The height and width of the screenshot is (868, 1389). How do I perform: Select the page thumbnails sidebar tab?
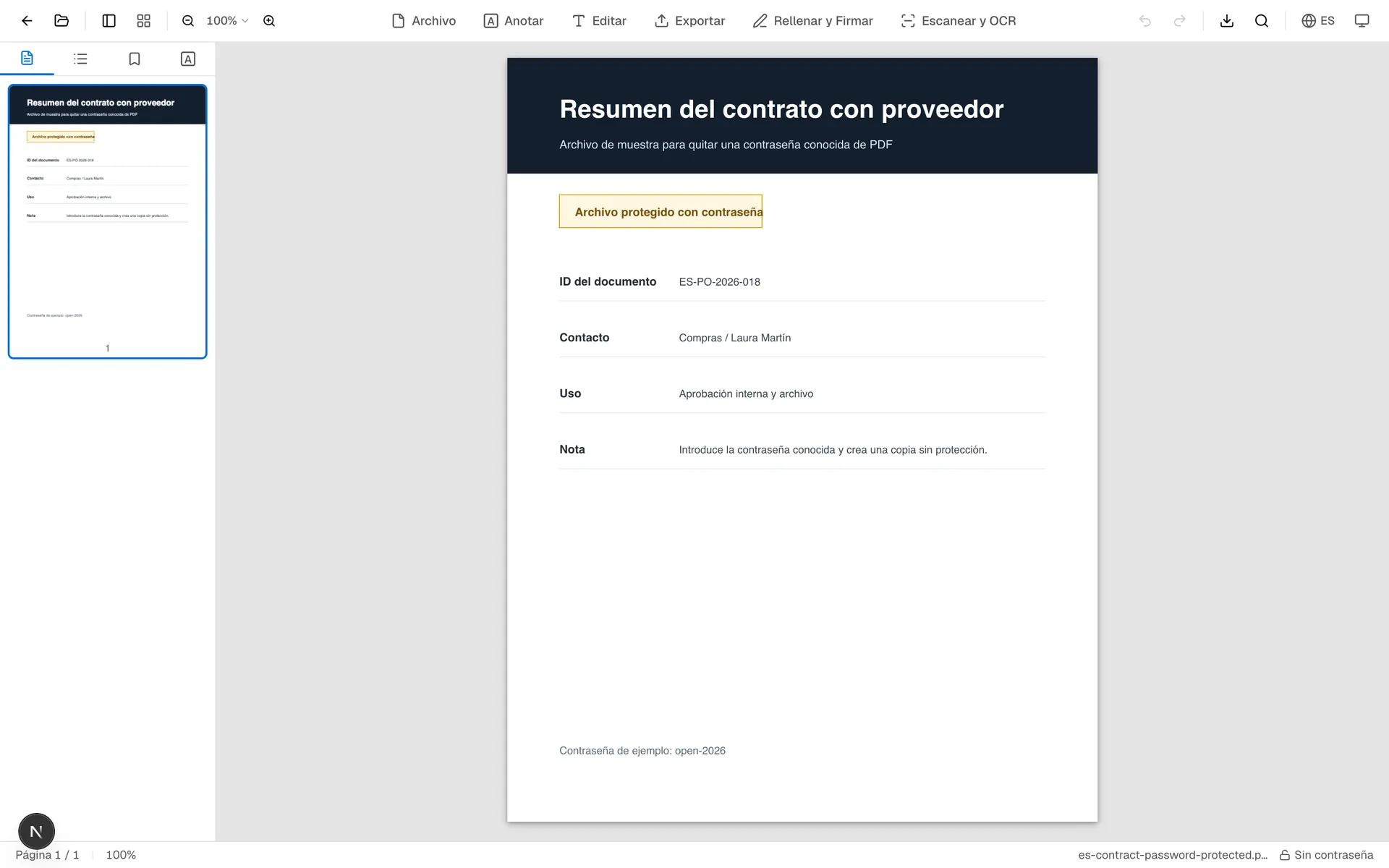(x=27, y=59)
